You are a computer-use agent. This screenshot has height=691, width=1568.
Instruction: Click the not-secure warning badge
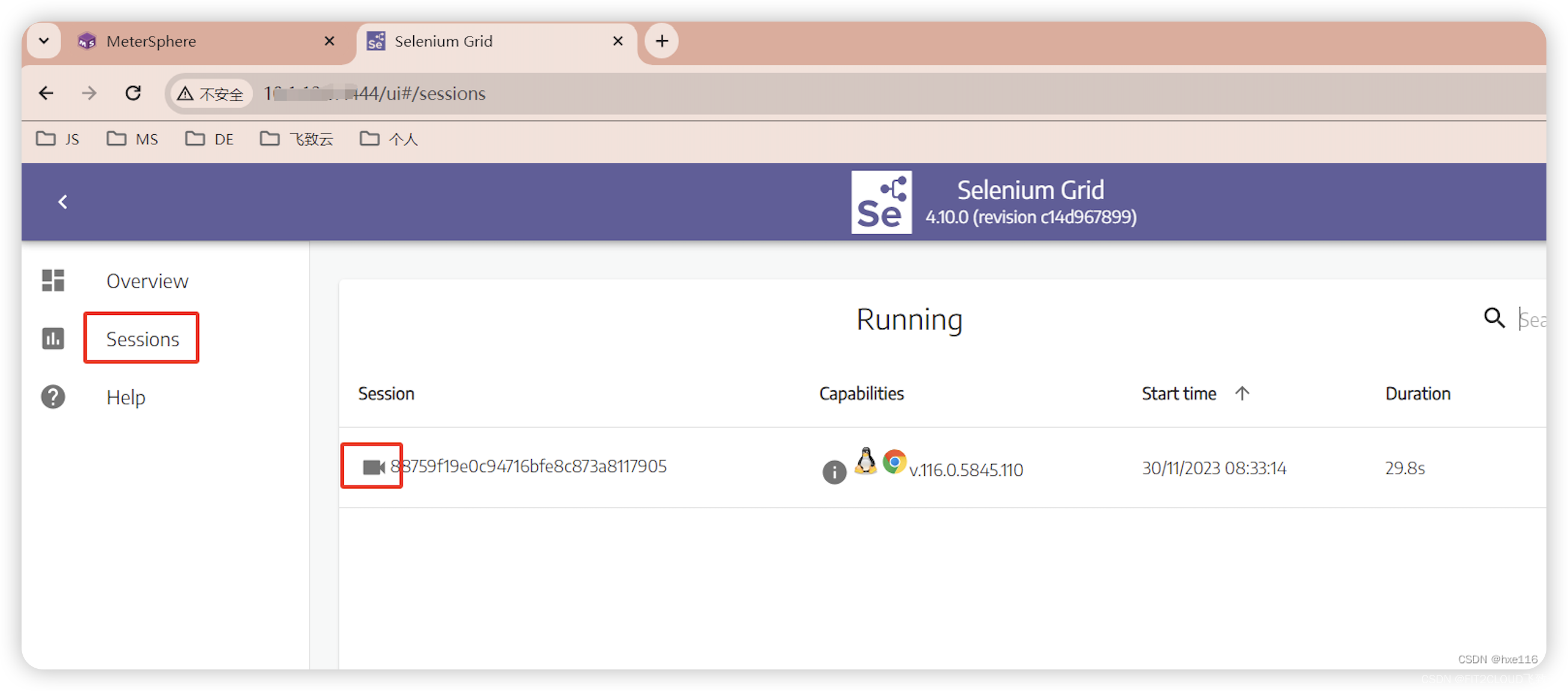211,94
